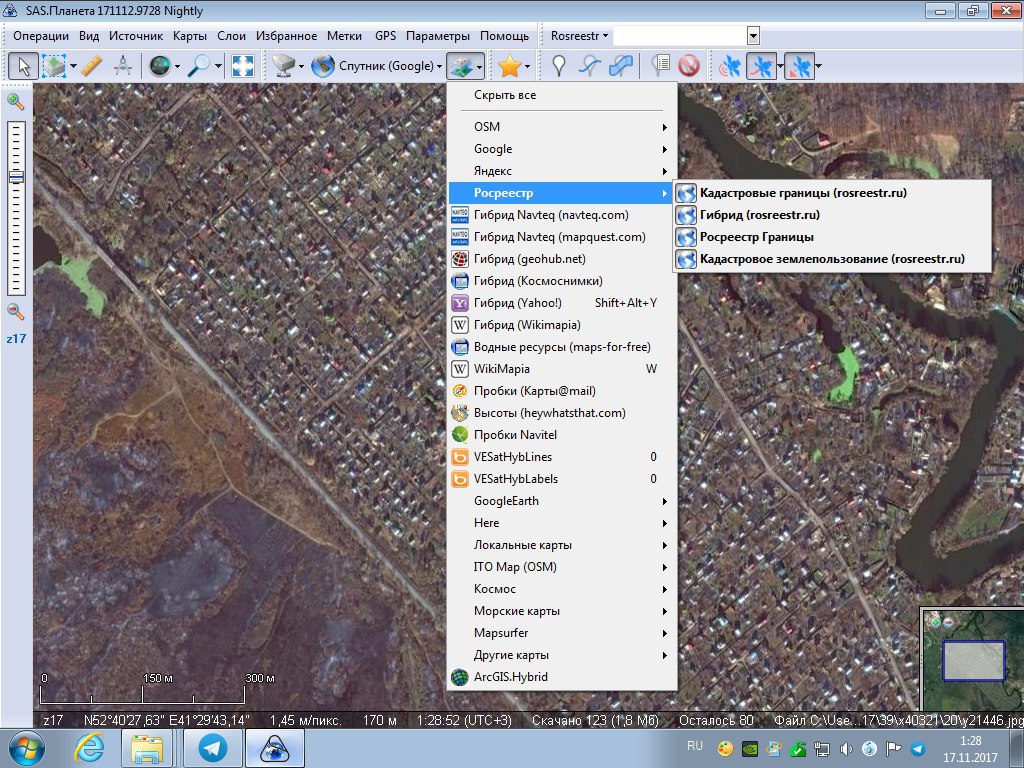Switch to full screen map view

point(243,66)
